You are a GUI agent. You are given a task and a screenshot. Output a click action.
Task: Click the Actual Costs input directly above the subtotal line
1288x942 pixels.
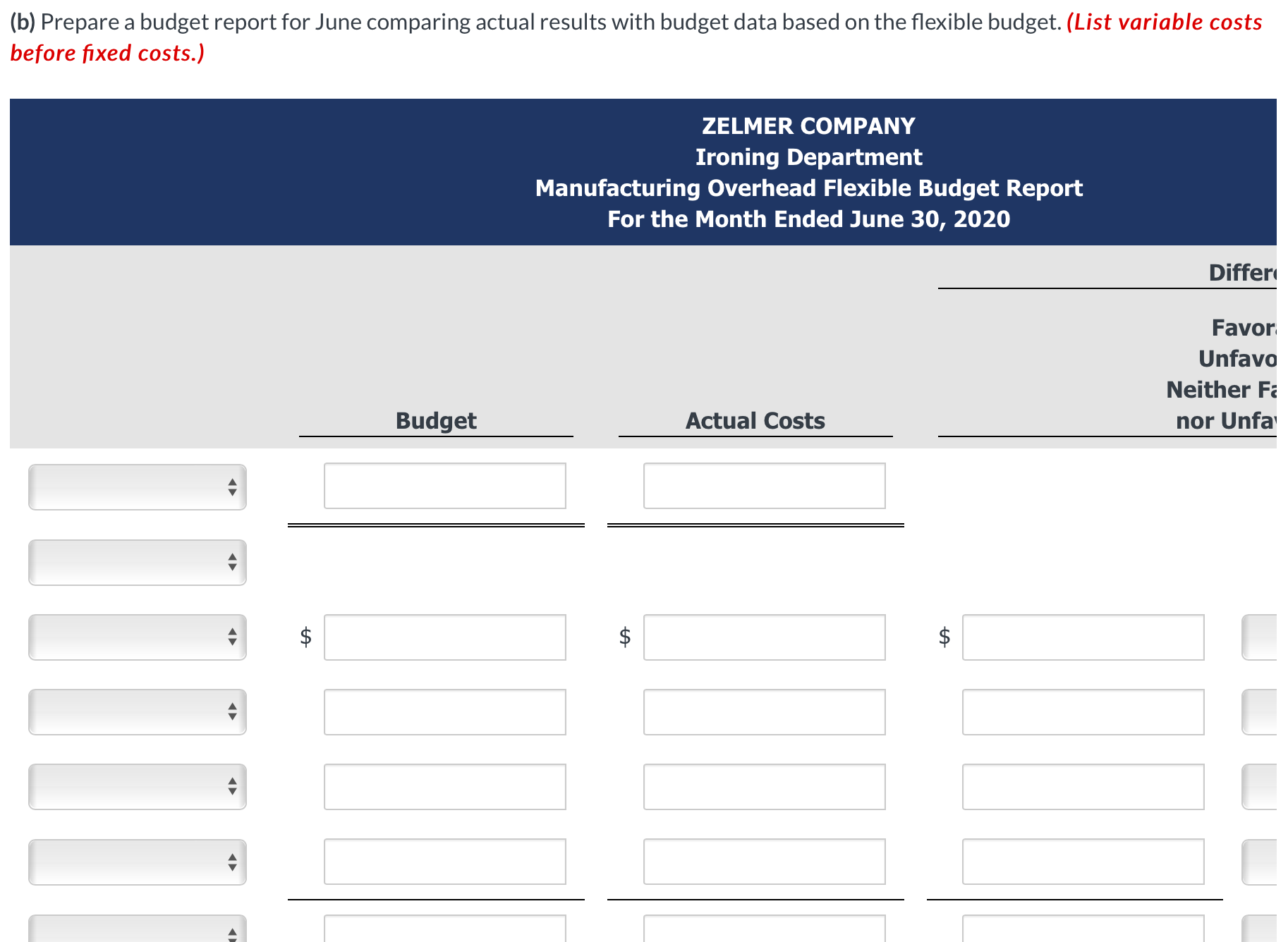[765, 862]
